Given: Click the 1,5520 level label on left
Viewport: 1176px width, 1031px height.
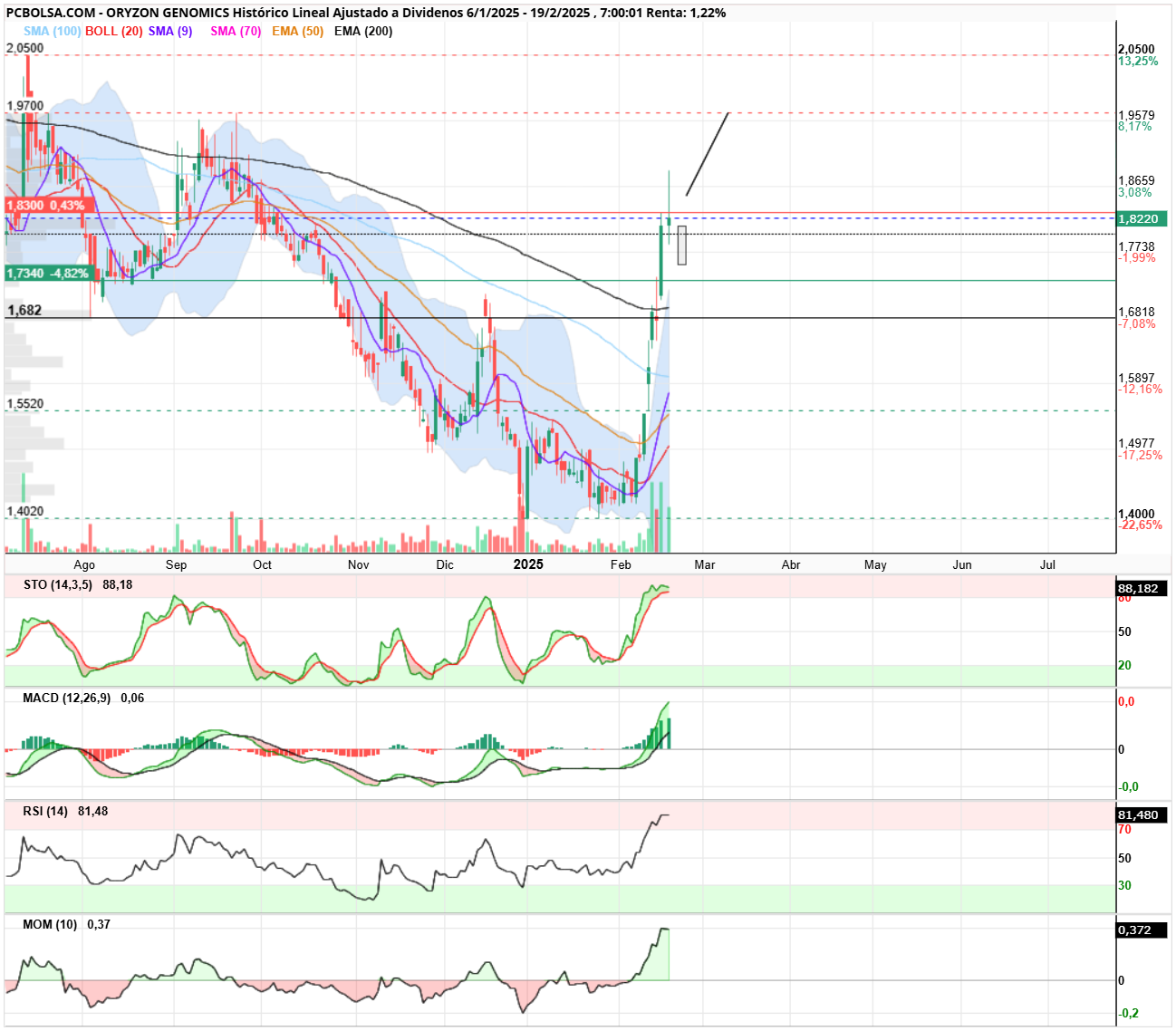Looking at the screenshot, I should coord(24,404).
